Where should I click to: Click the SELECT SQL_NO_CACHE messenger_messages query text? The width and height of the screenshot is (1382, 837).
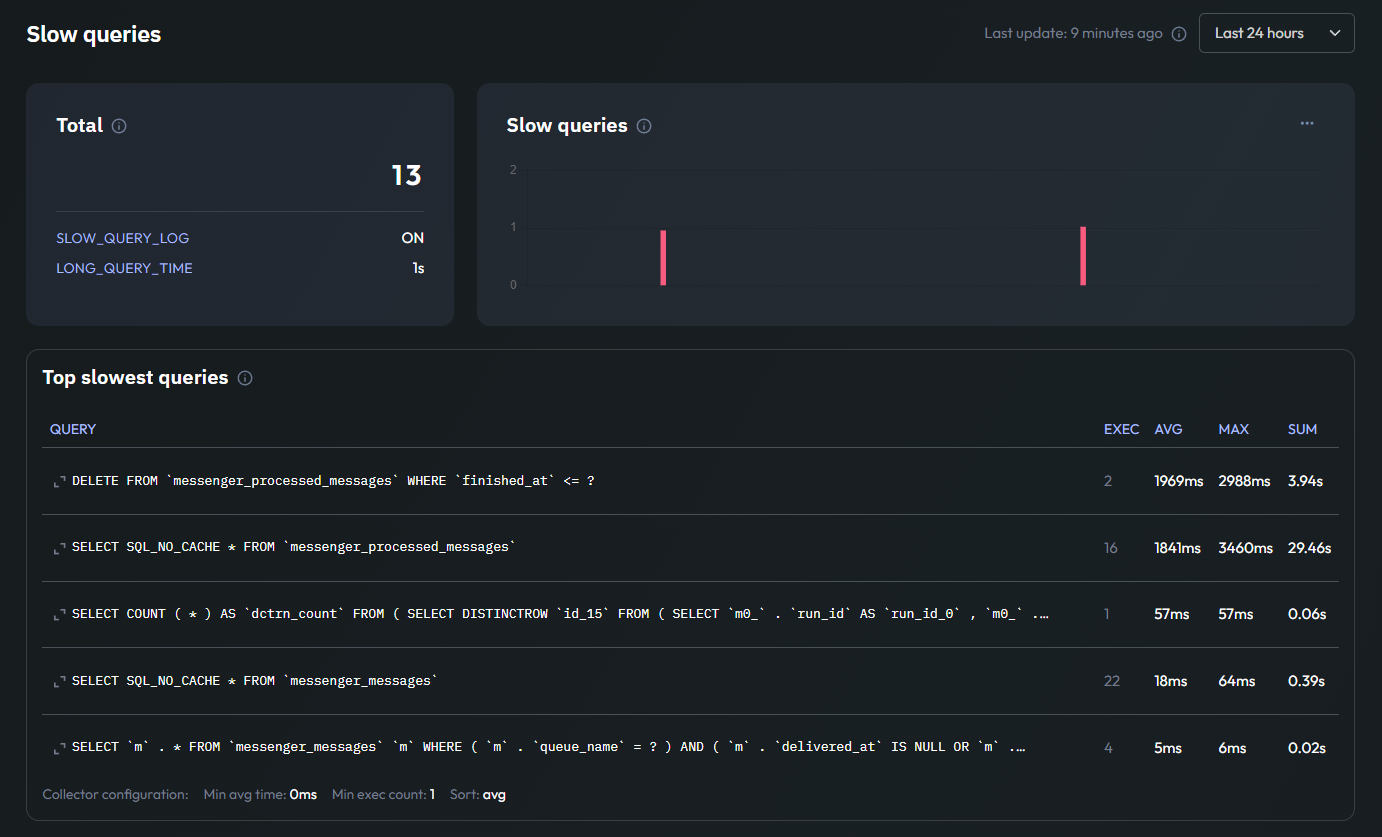coord(255,681)
